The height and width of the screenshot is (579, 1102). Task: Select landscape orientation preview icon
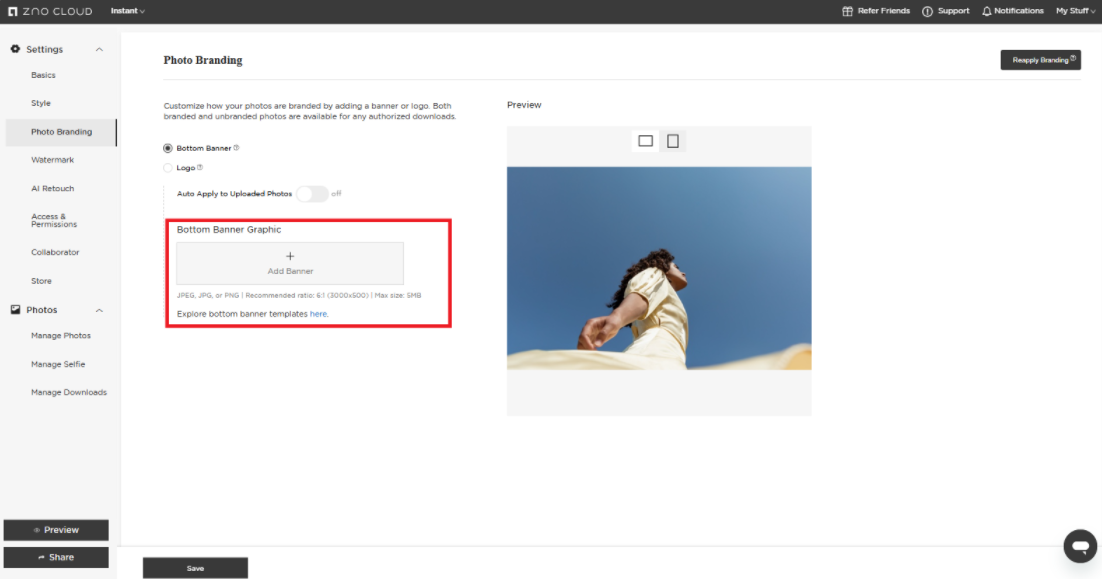(x=646, y=141)
